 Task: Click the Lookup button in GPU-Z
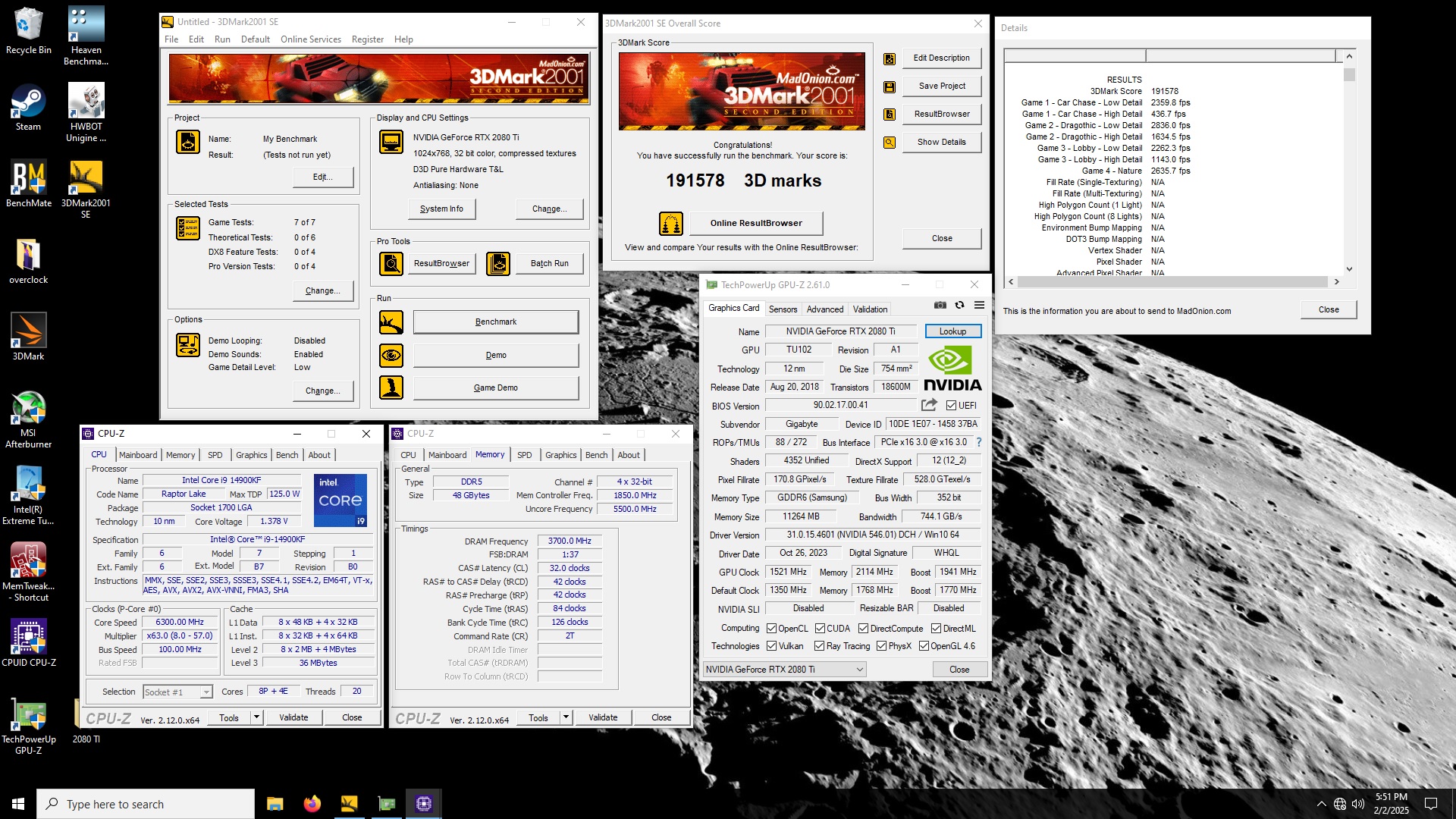(952, 331)
